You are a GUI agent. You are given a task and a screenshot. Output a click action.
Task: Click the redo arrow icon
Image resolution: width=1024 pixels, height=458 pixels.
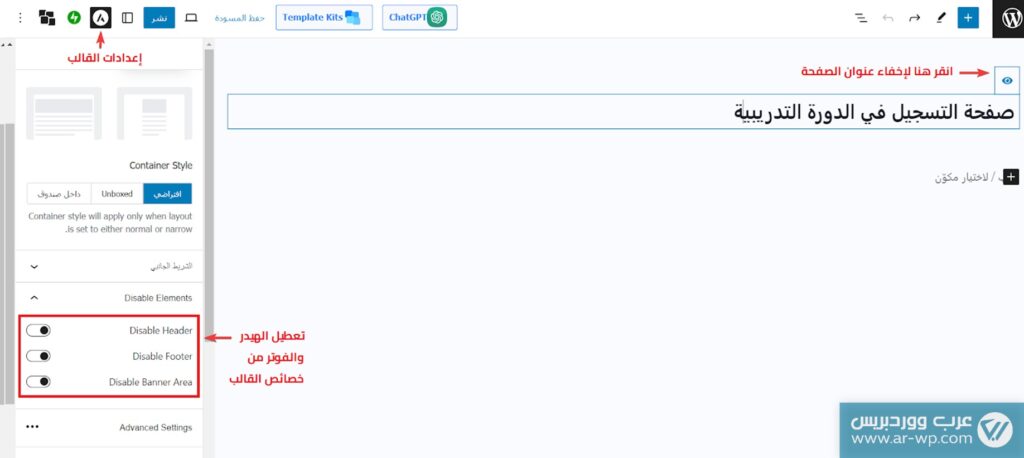(x=914, y=18)
